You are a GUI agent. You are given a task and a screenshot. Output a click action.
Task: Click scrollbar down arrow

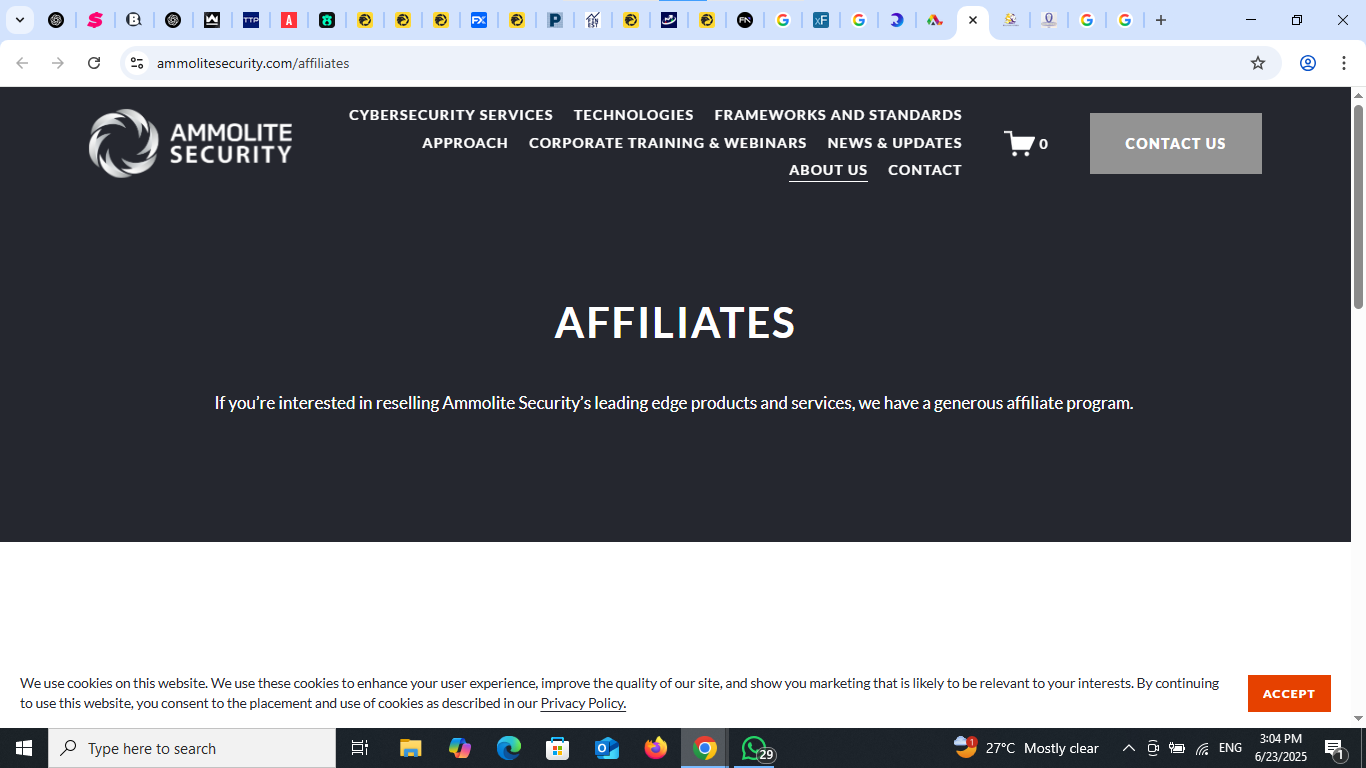pyautogui.click(x=1358, y=719)
